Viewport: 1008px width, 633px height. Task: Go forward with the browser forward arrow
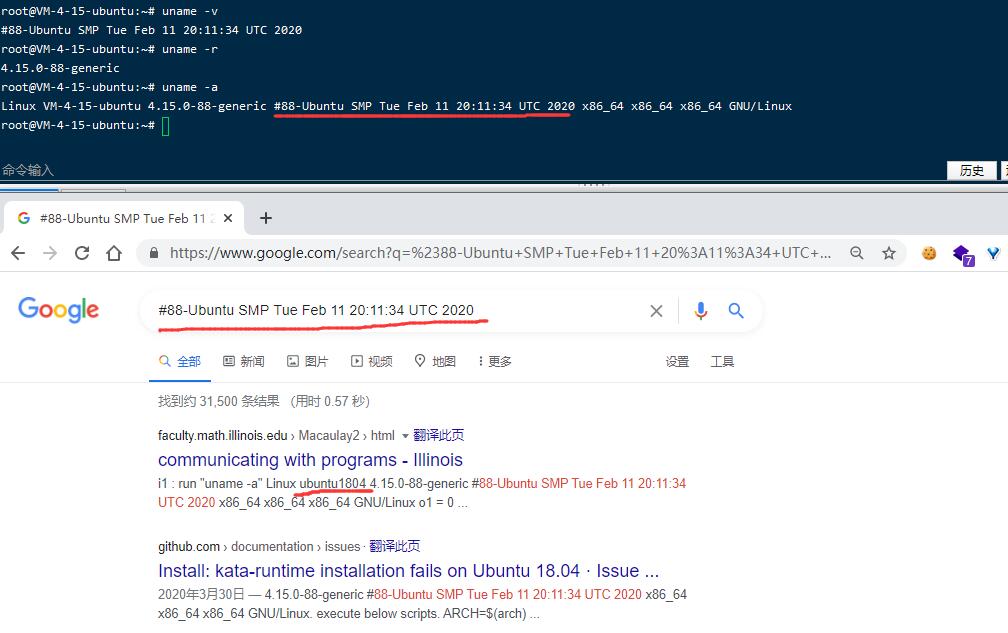tap(50, 253)
